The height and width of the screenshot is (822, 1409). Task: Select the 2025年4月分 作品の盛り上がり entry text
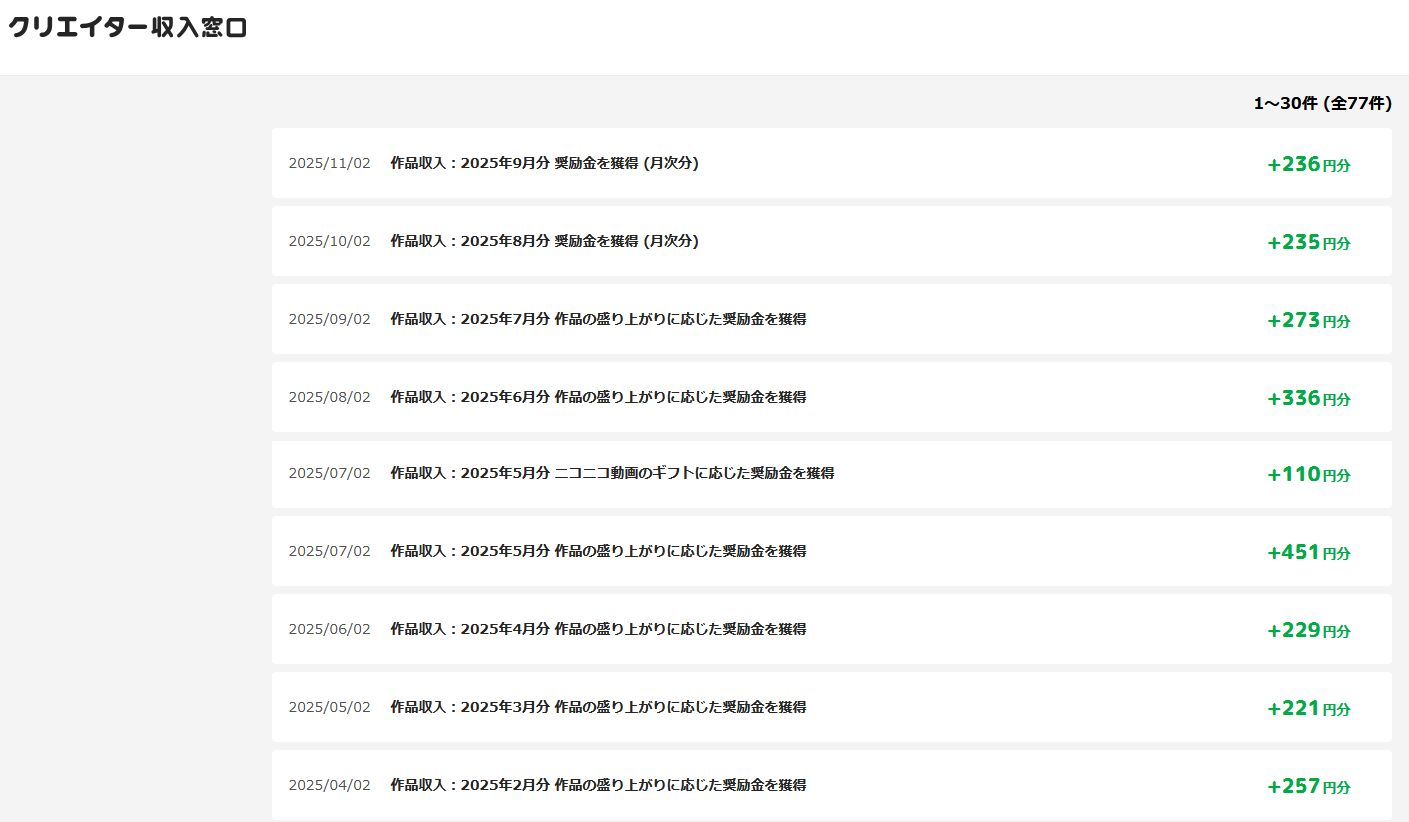point(598,629)
